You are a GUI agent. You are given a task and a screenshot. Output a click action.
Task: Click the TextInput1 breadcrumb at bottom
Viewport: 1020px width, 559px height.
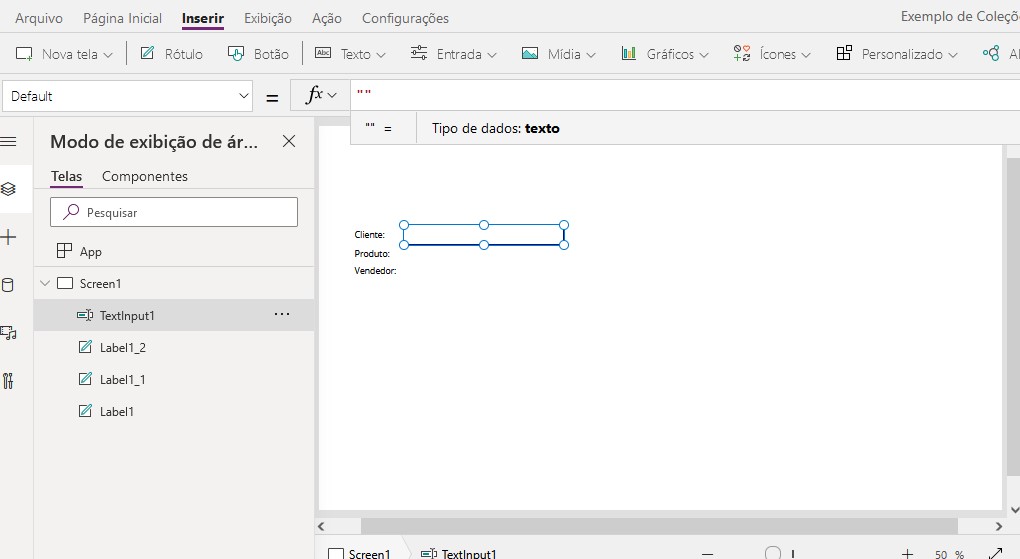(459, 553)
